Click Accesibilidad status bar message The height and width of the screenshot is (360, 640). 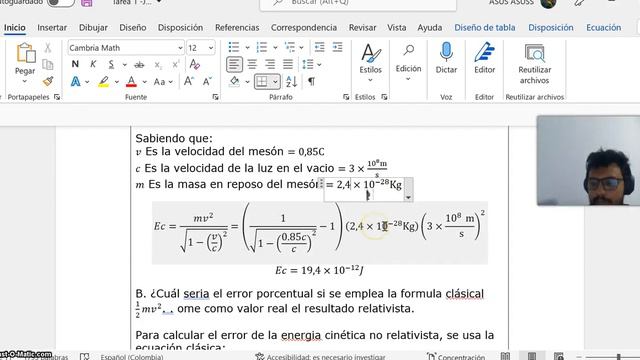pos(320,357)
